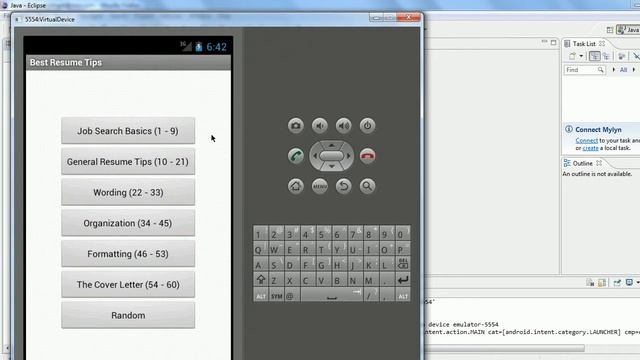Open Organization (34 - 45) tips

click(128, 223)
